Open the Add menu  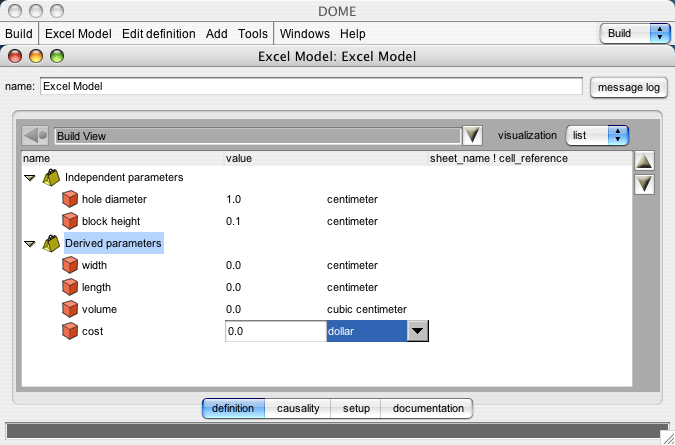(x=217, y=34)
